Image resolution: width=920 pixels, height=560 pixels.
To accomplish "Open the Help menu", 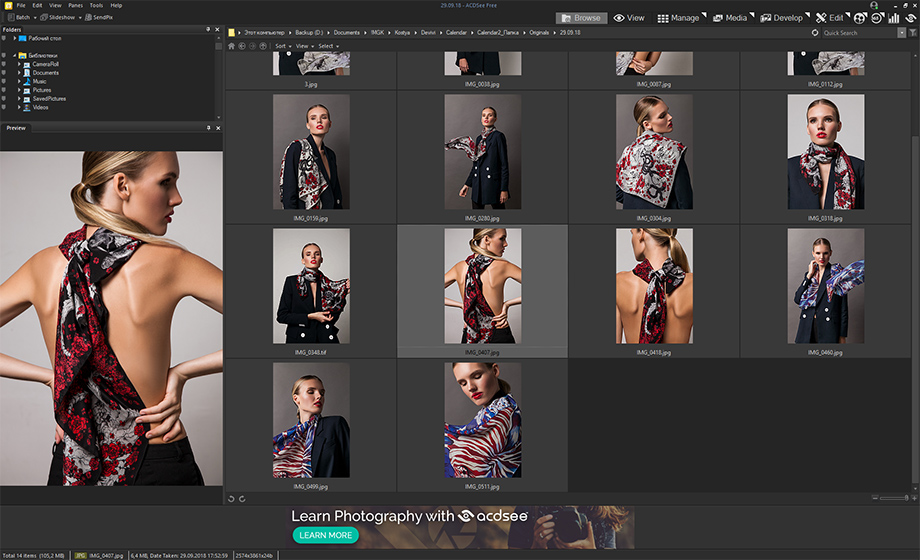I will pyautogui.click(x=116, y=5).
